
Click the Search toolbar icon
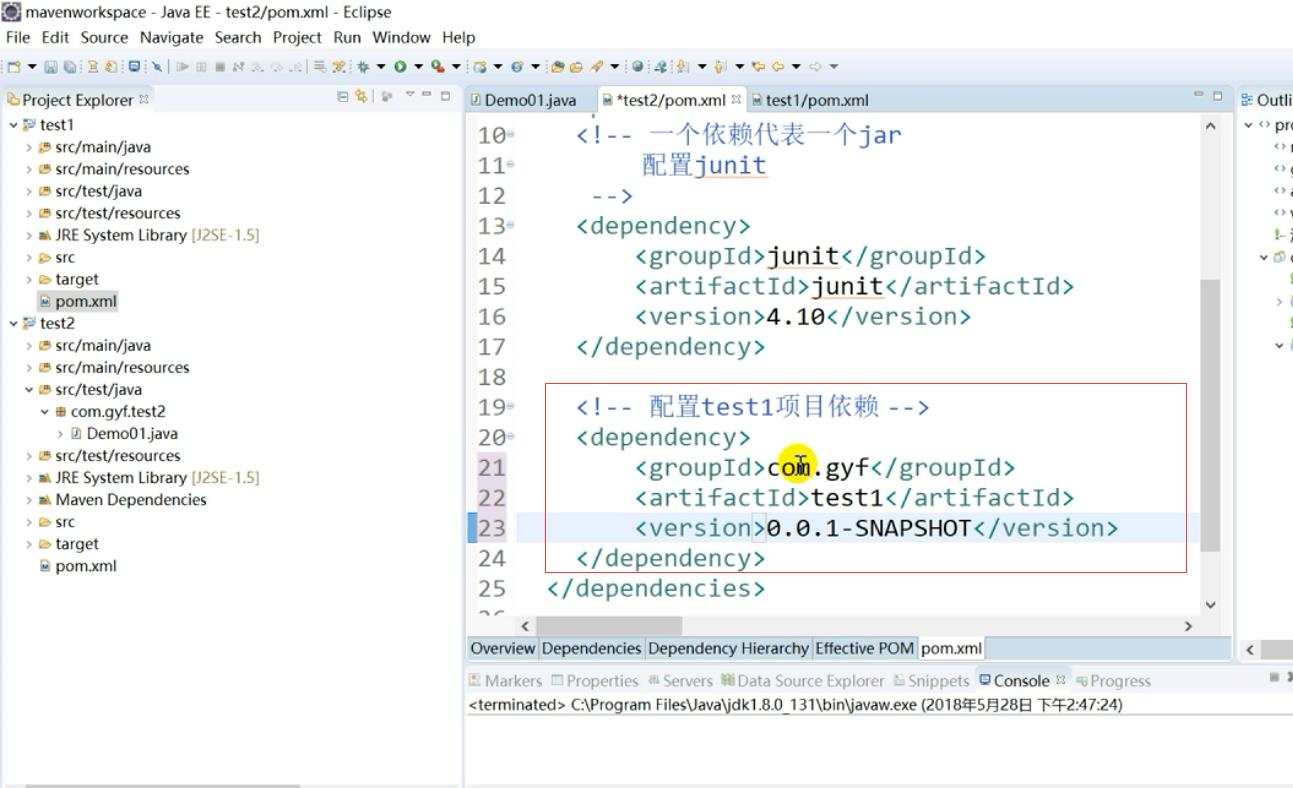click(x=596, y=67)
